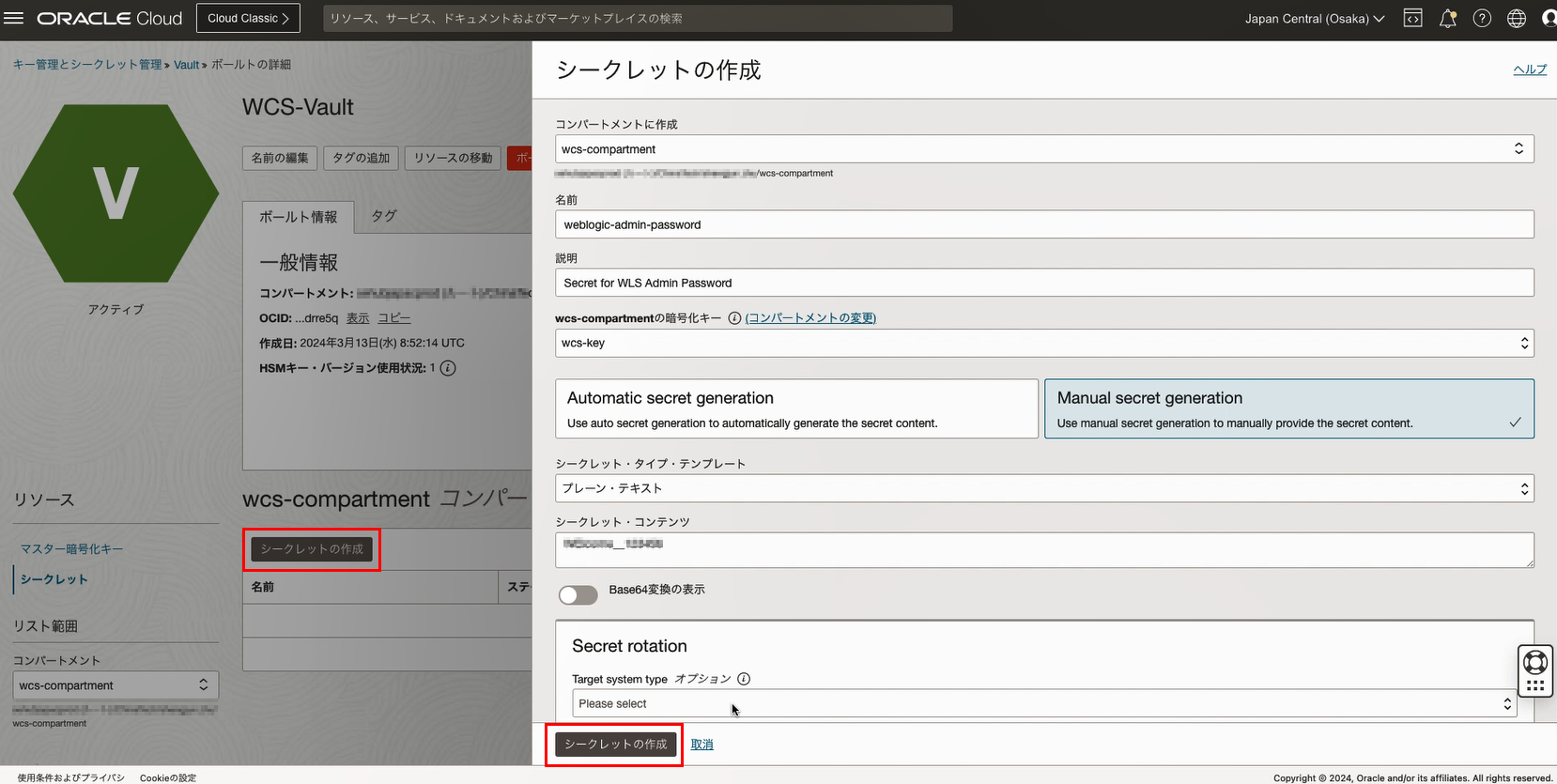Click 名前の編集 button
This screenshot has height=784, width=1557.
click(x=280, y=158)
